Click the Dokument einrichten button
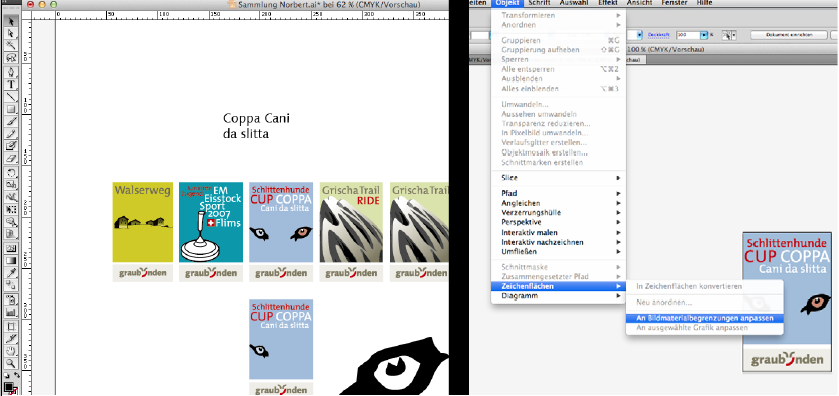The image size is (839, 396). click(x=789, y=35)
